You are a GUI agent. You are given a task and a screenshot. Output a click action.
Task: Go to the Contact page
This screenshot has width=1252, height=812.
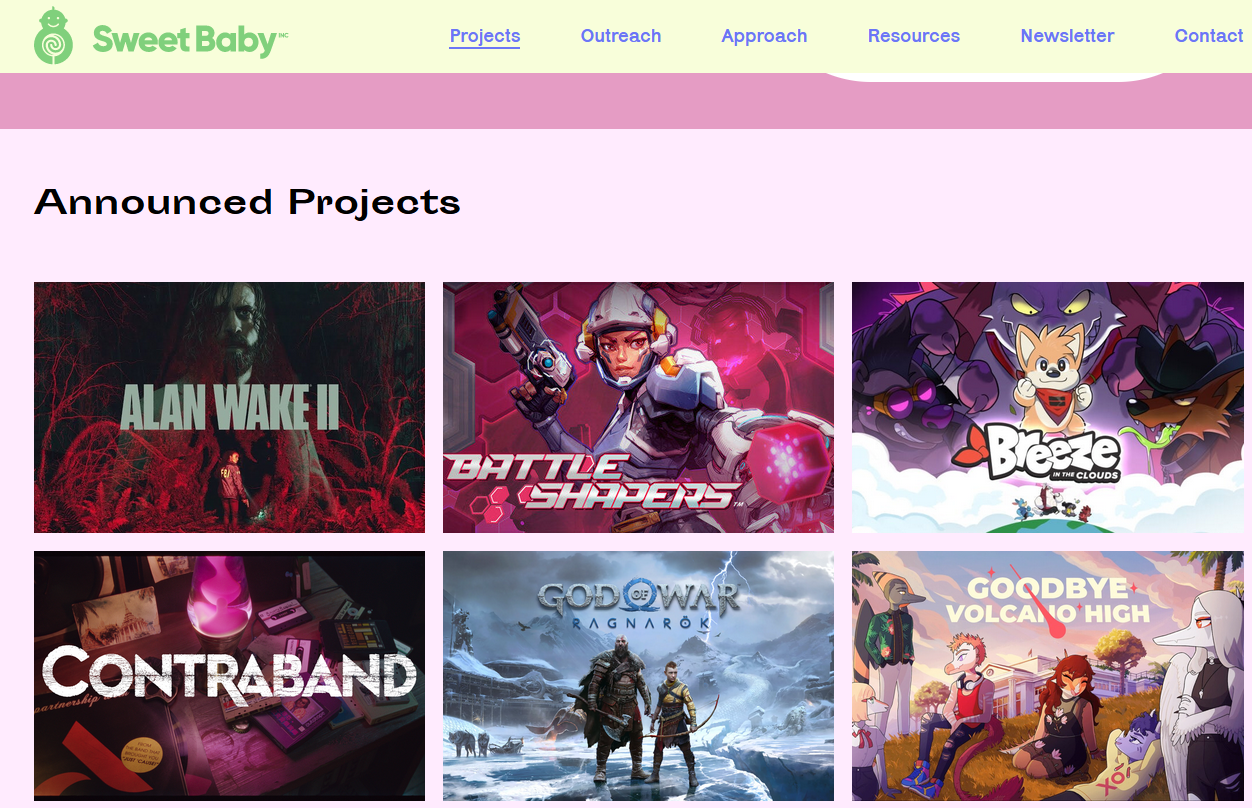pos(1209,36)
